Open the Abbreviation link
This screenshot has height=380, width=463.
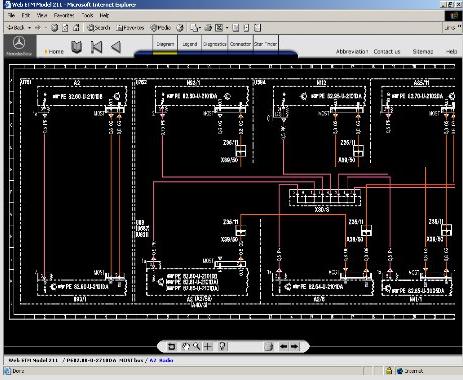click(352, 52)
